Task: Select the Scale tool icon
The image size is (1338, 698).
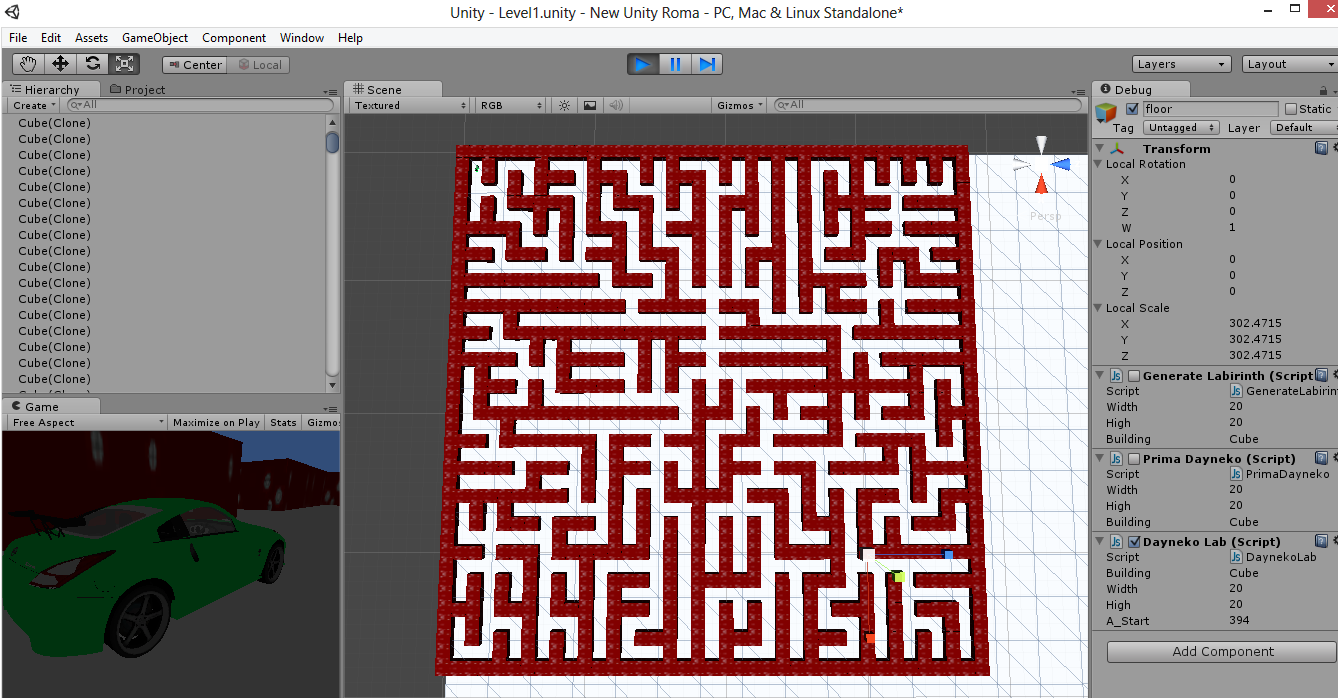Action: pos(124,64)
